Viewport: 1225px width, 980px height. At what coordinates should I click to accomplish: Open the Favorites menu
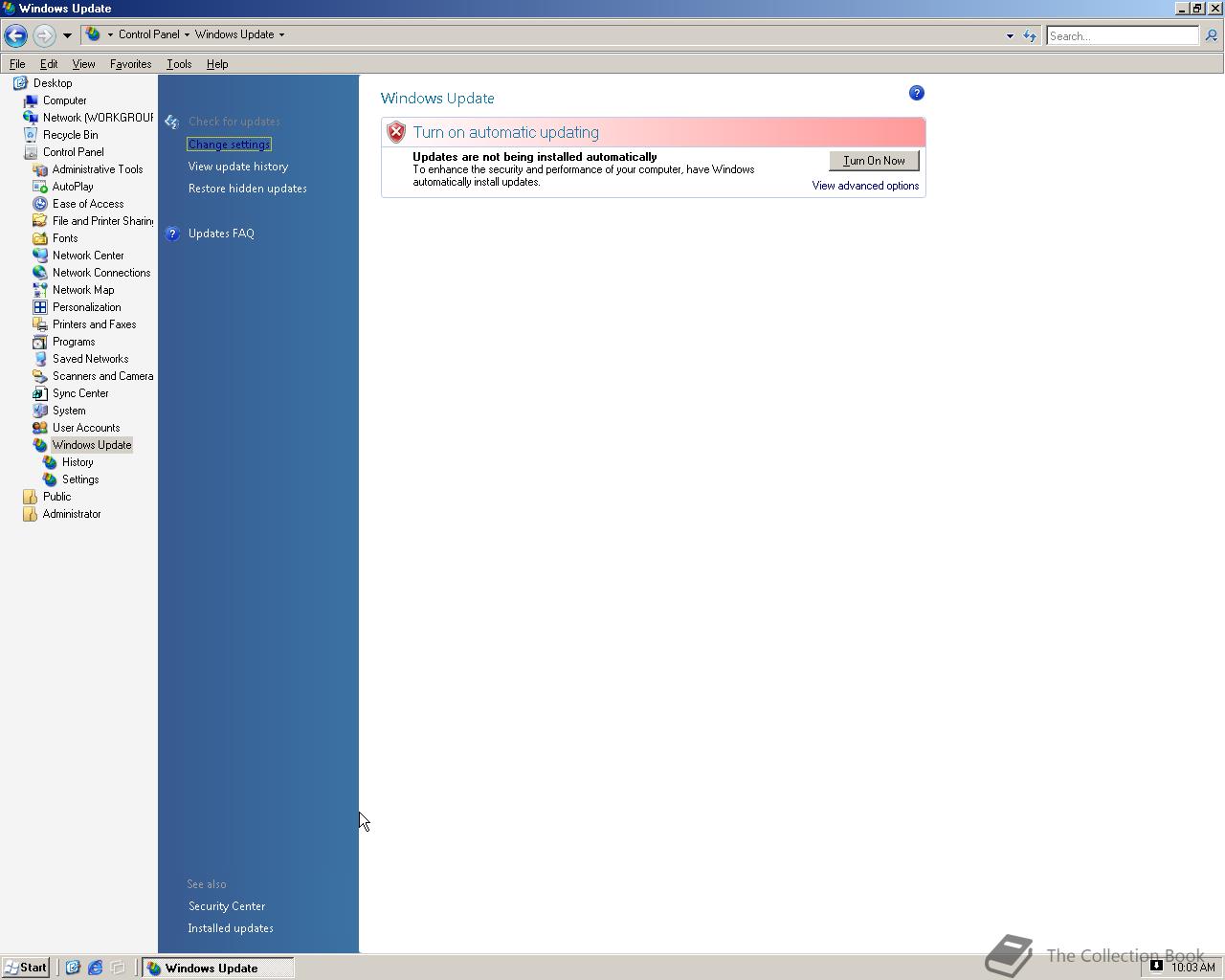pyautogui.click(x=130, y=64)
